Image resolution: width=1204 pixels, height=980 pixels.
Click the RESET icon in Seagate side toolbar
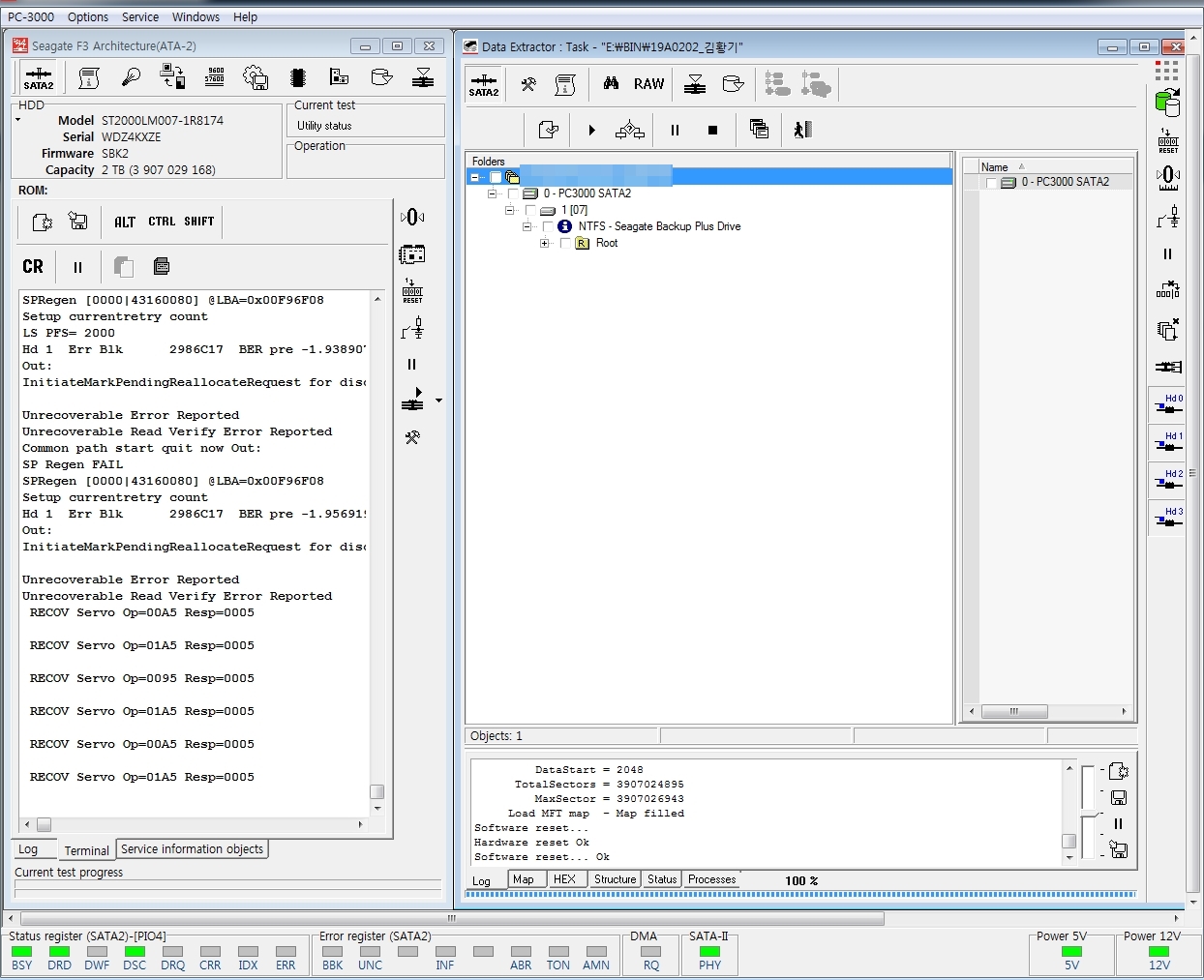[x=412, y=291]
